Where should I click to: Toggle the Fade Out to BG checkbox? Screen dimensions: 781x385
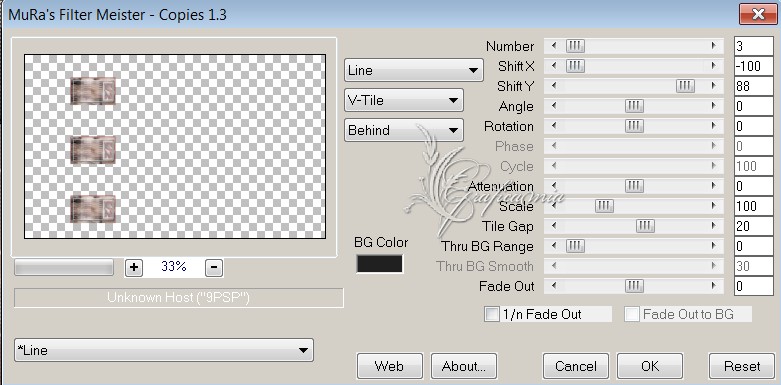[632, 314]
